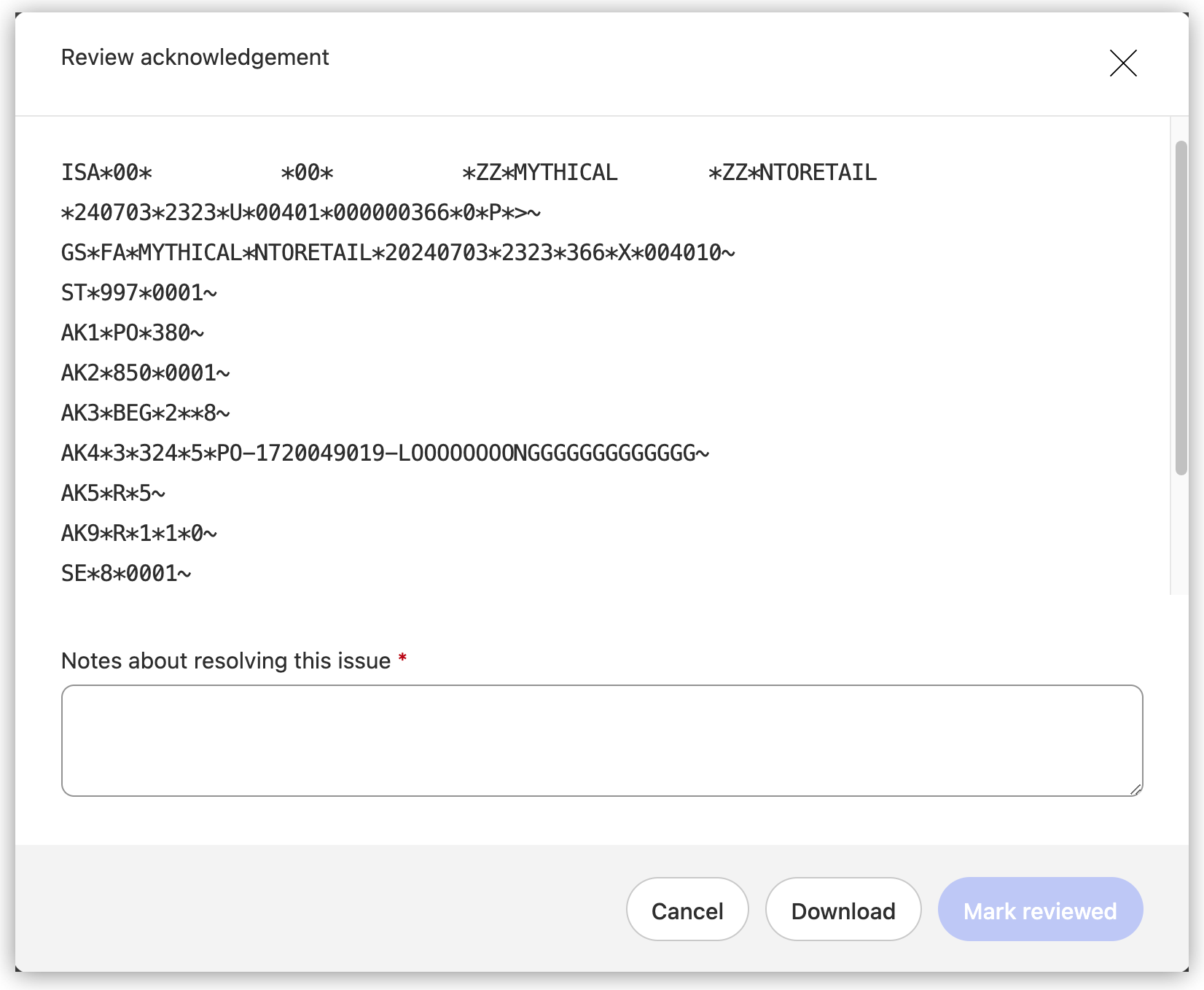Viewport: 1204px width, 990px height.
Task: Click the AK1*PO*380~ segment line
Action: (133, 333)
